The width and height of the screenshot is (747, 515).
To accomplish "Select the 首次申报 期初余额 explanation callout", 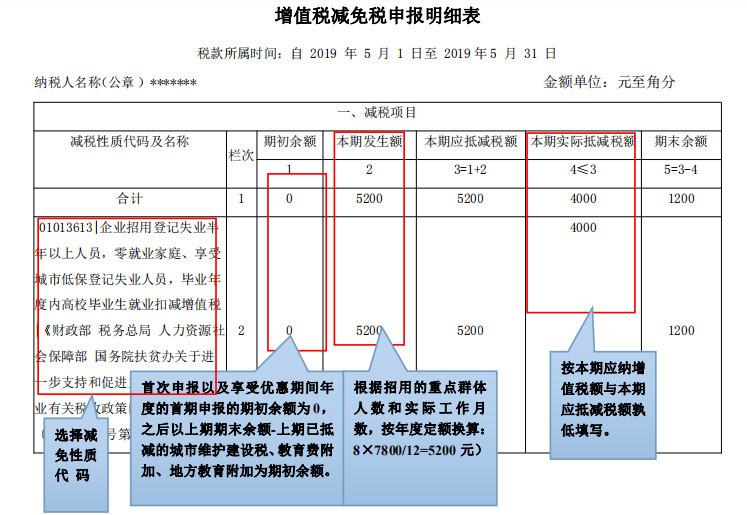I will [x=237, y=438].
